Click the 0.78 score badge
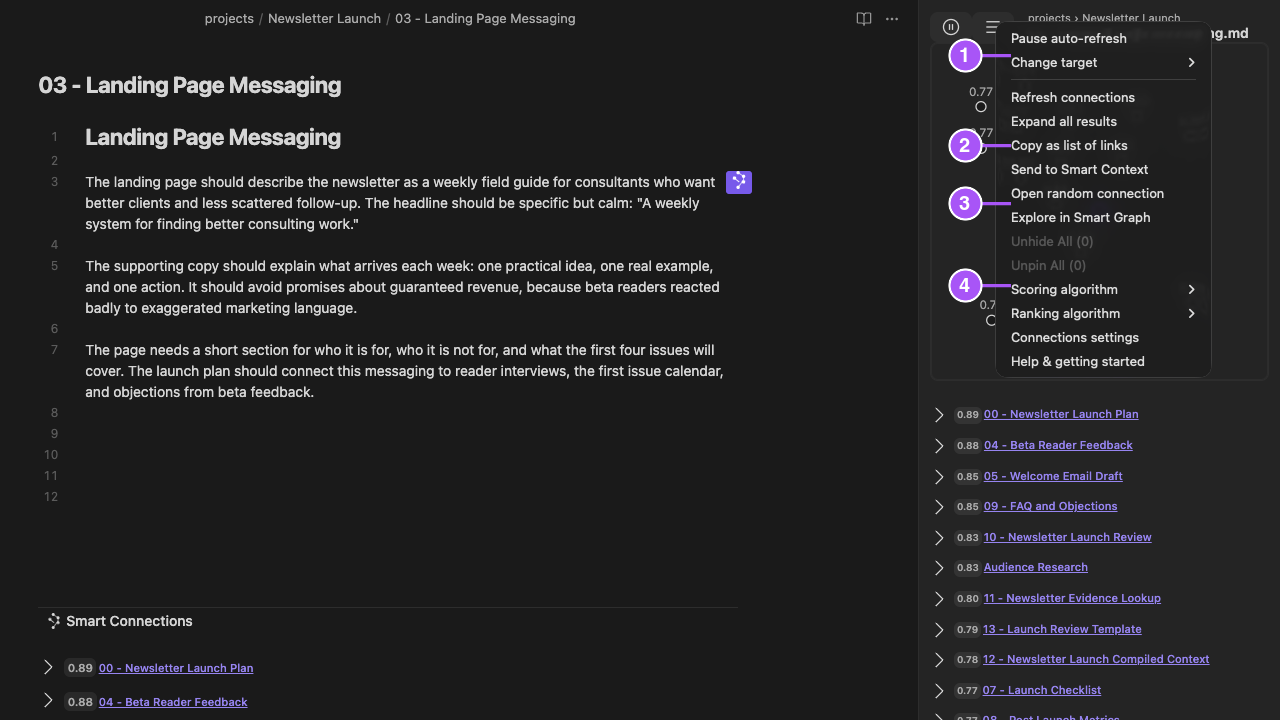The width and height of the screenshot is (1280, 720). [x=967, y=659]
